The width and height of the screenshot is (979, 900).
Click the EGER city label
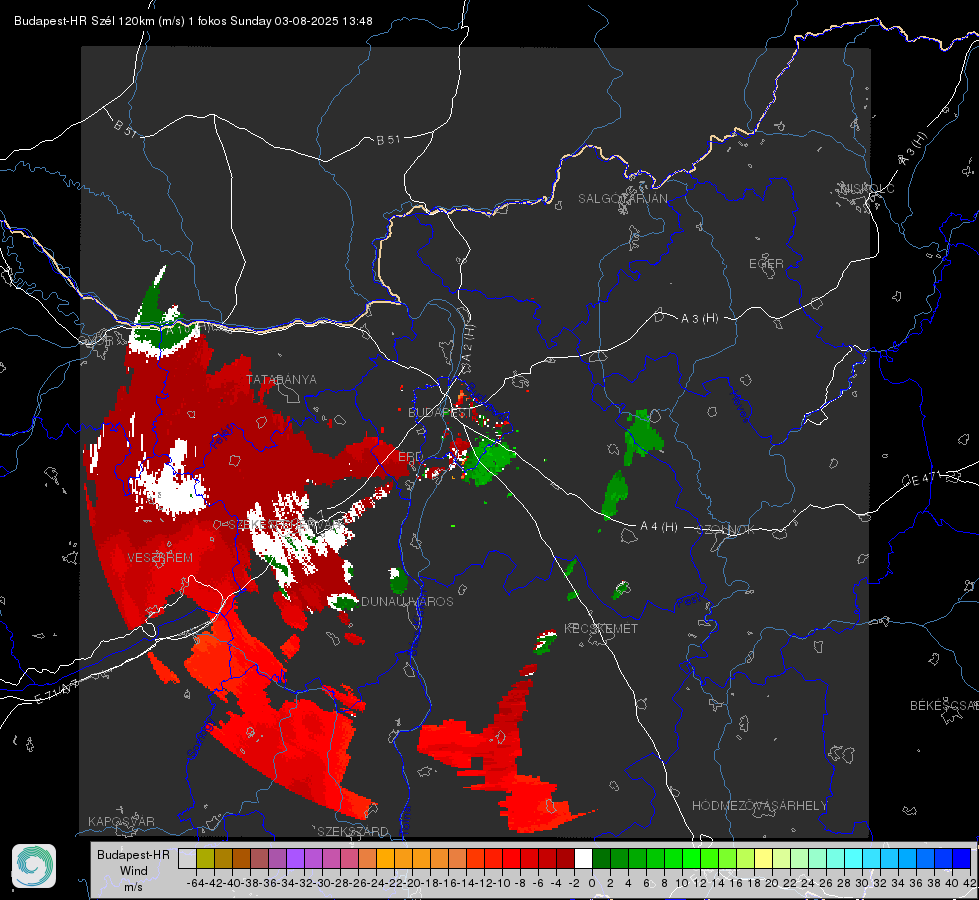click(x=766, y=264)
